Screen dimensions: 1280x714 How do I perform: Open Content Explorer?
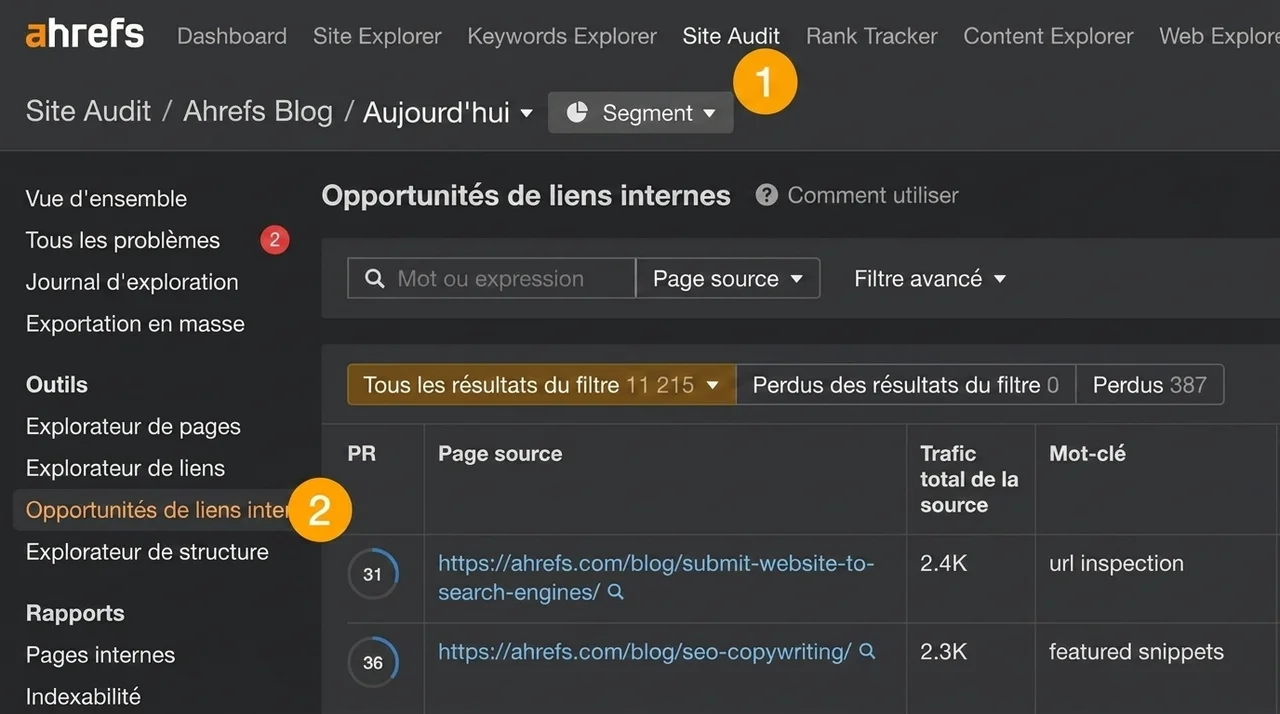(1048, 36)
